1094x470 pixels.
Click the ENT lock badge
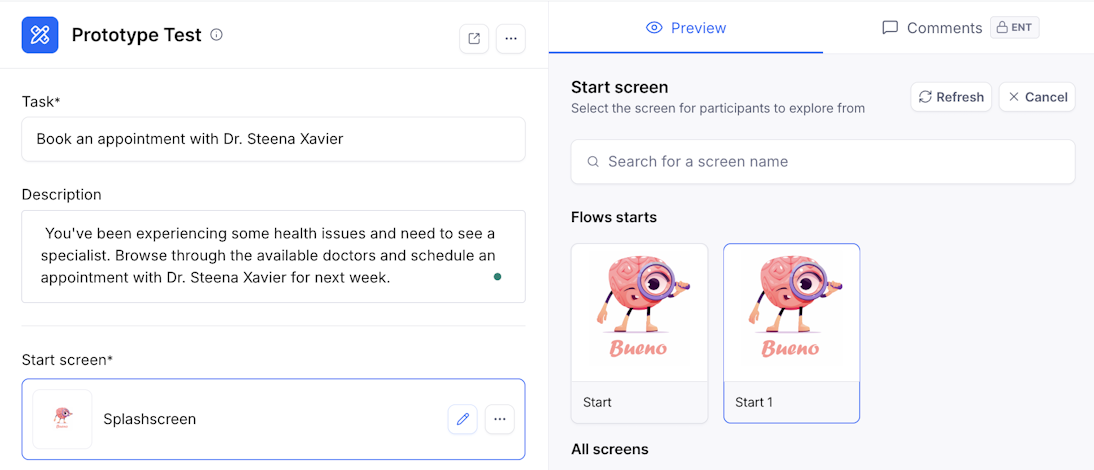(x=1014, y=28)
